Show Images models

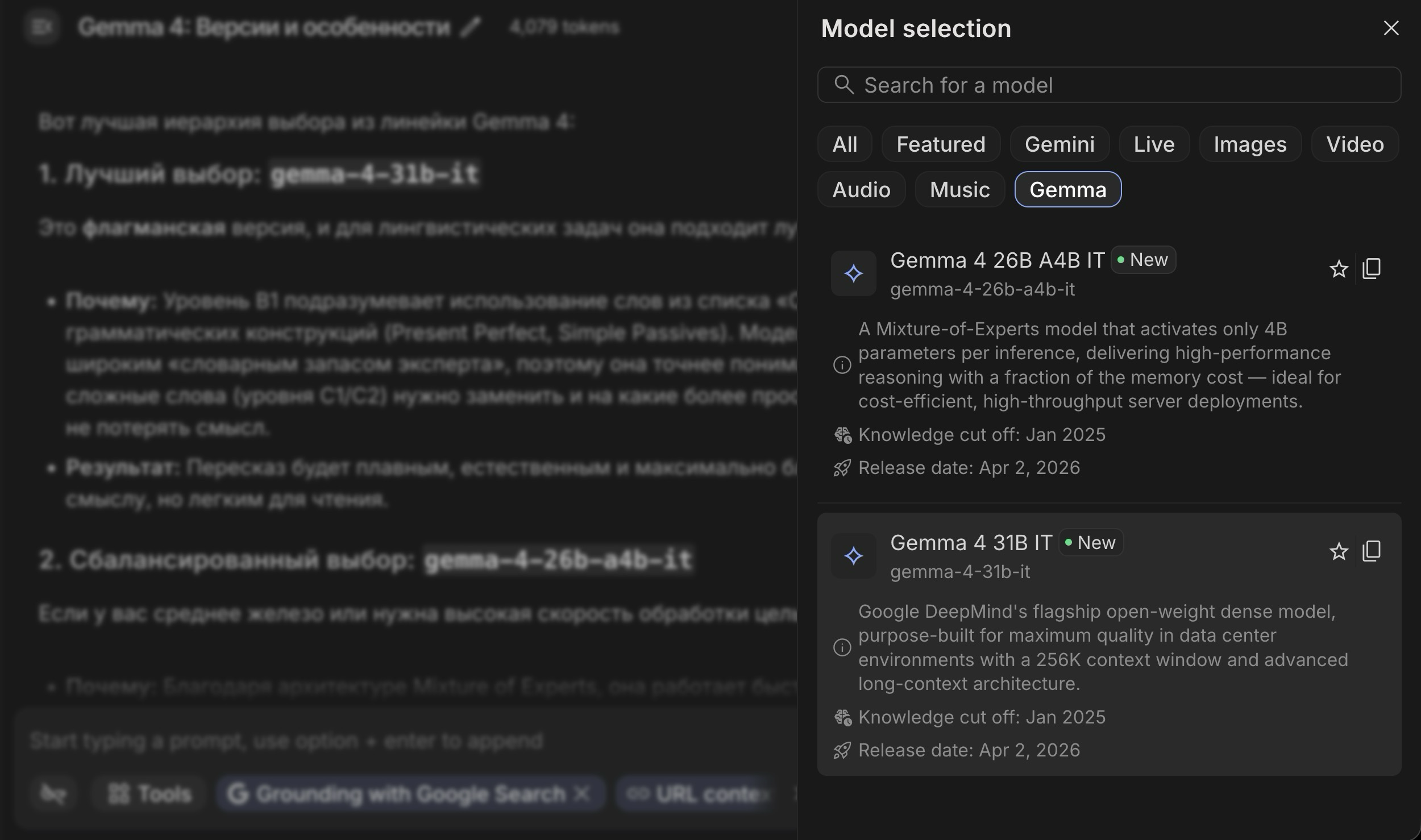pyautogui.click(x=1250, y=144)
